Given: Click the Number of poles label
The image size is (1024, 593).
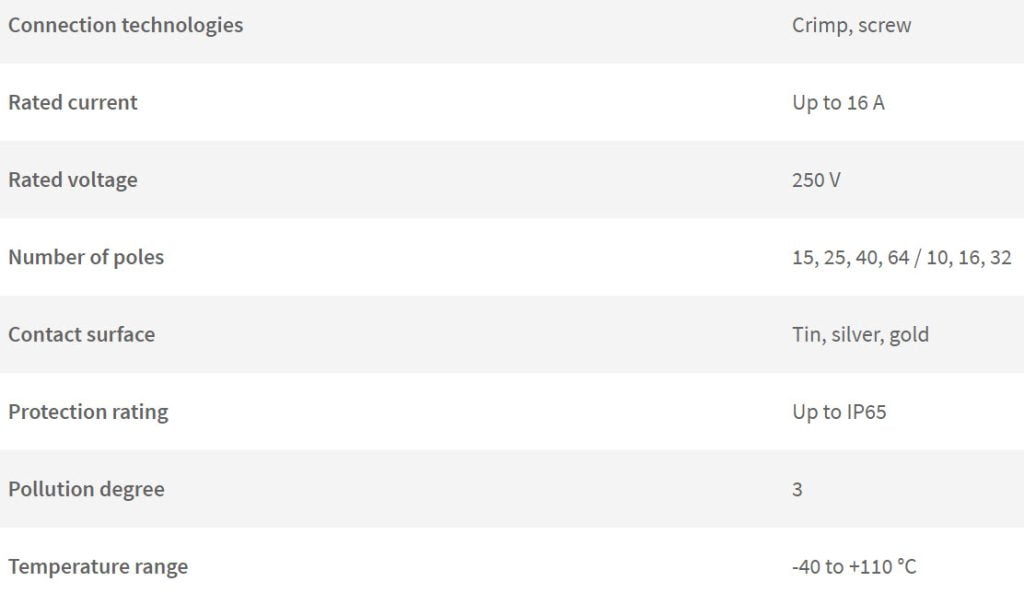Looking at the screenshot, I should (86, 257).
